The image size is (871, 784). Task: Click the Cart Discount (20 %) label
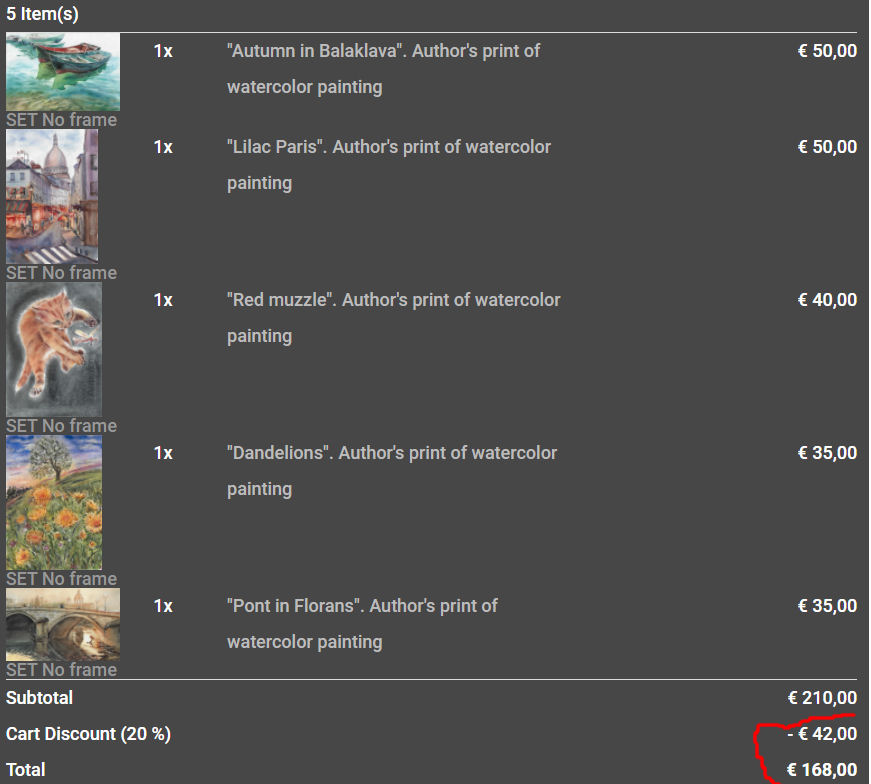tap(88, 734)
